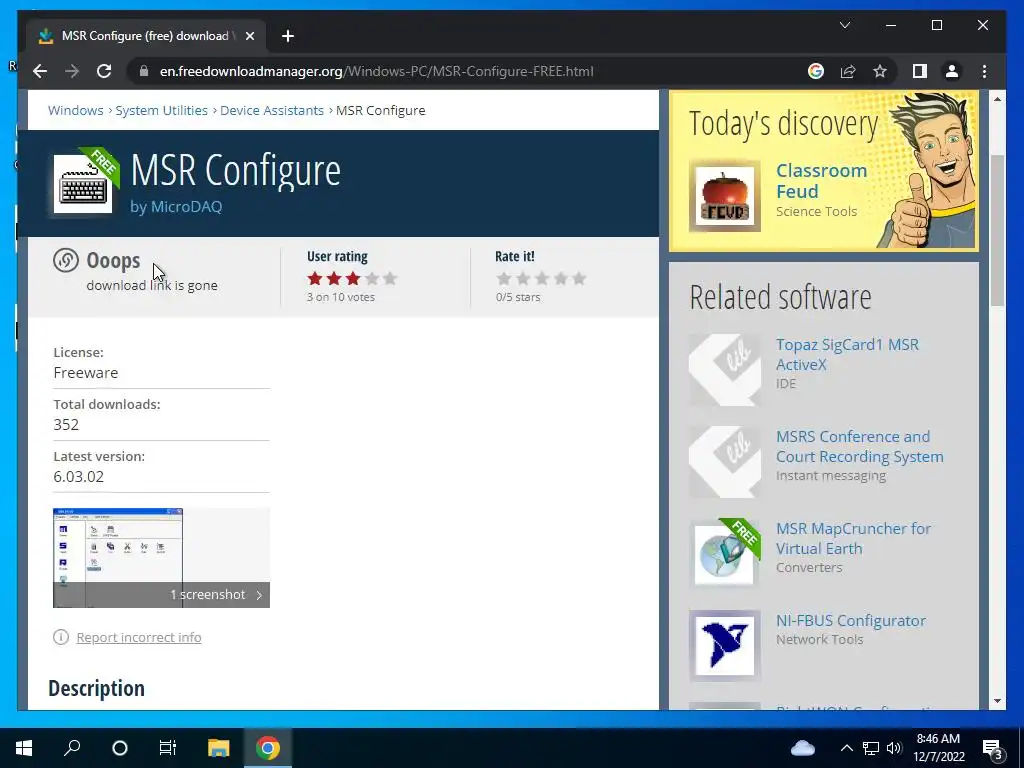
Task: Click the browser forward arrow
Action: (72, 71)
